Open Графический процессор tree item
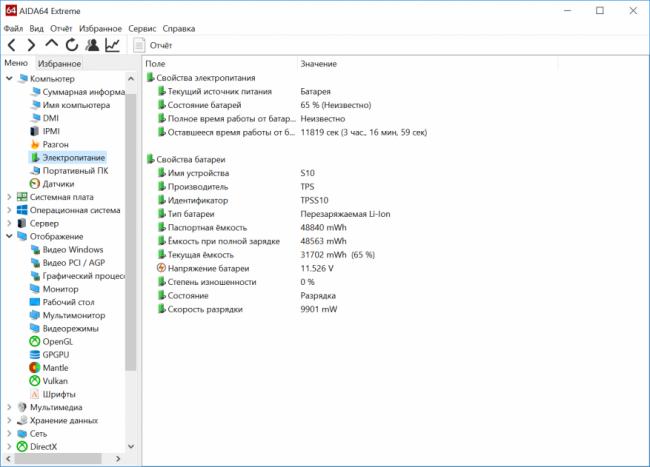Screen dimensions: 650x467 pyautogui.click(x=78, y=276)
